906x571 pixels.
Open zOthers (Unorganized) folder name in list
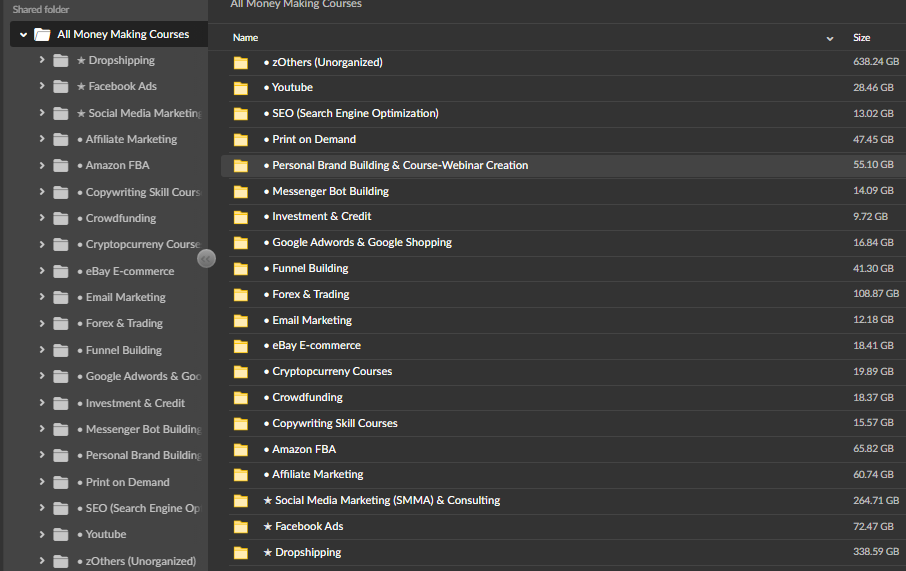(327, 62)
